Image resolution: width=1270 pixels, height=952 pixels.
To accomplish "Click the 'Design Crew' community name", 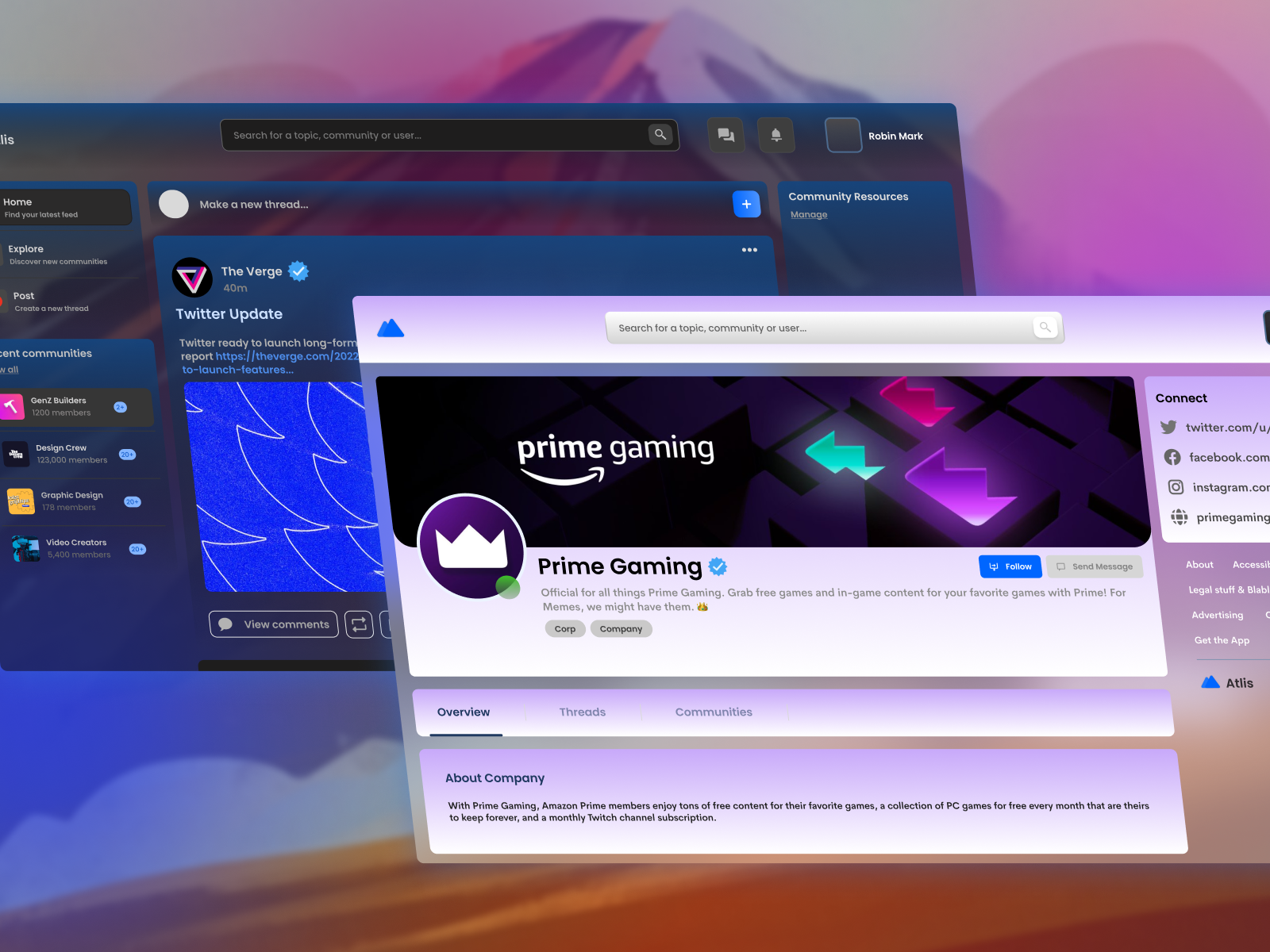I will pos(61,448).
